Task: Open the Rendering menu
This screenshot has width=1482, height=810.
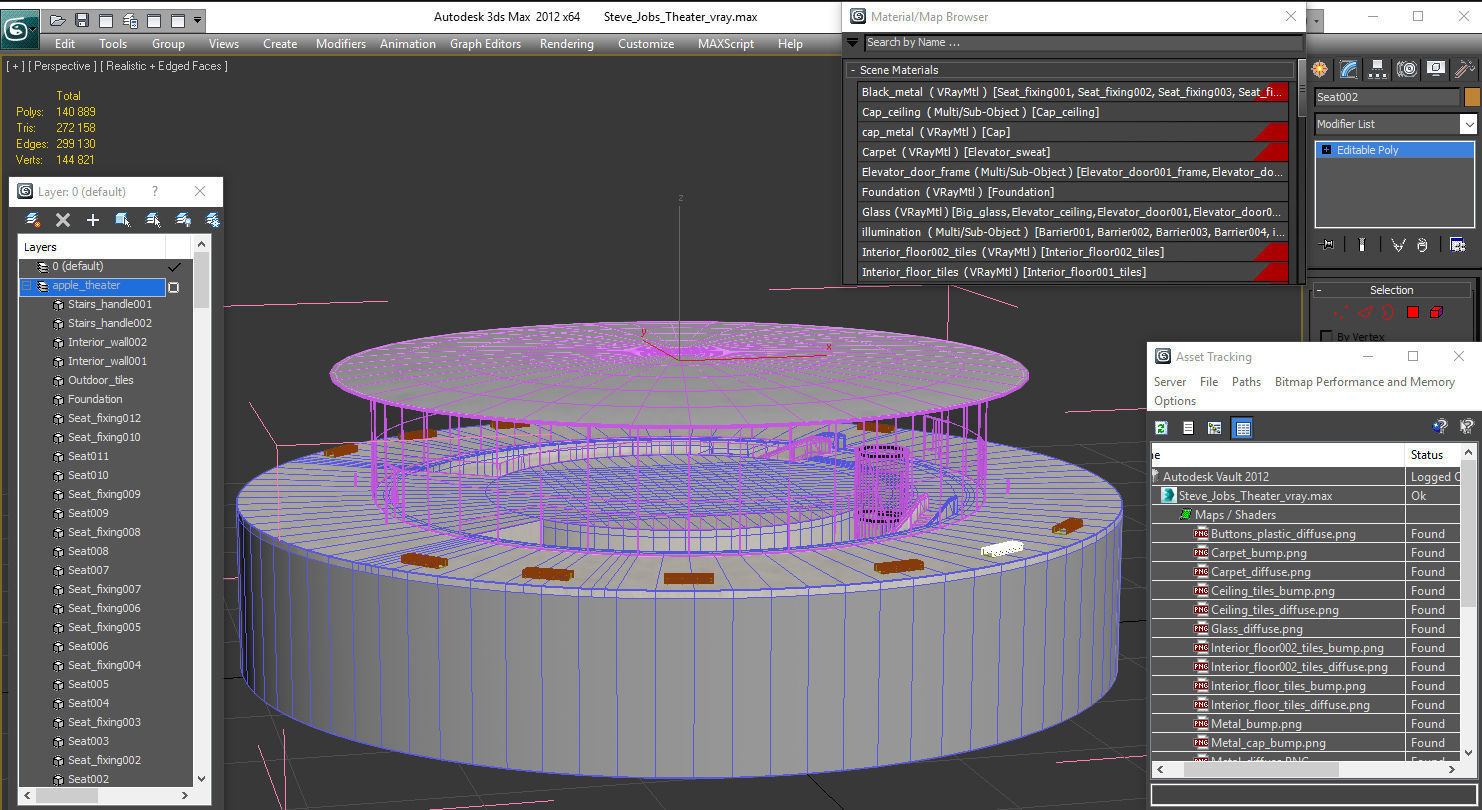Action: tap(566, 44)
